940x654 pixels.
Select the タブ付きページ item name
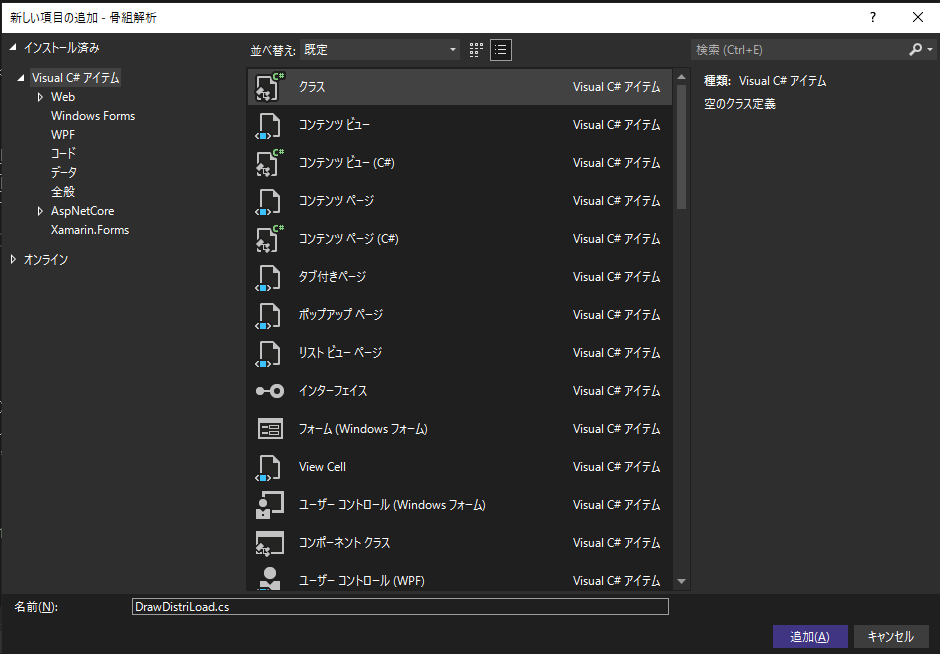(x=332, y=277)
